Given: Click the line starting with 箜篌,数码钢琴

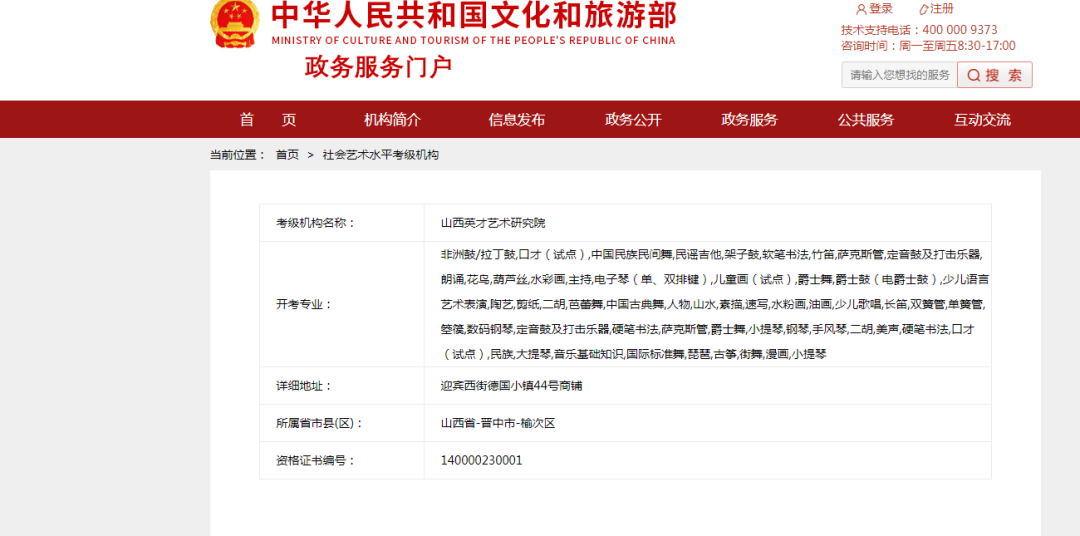Looking at the screenshot, I should (x=708, y=329).
